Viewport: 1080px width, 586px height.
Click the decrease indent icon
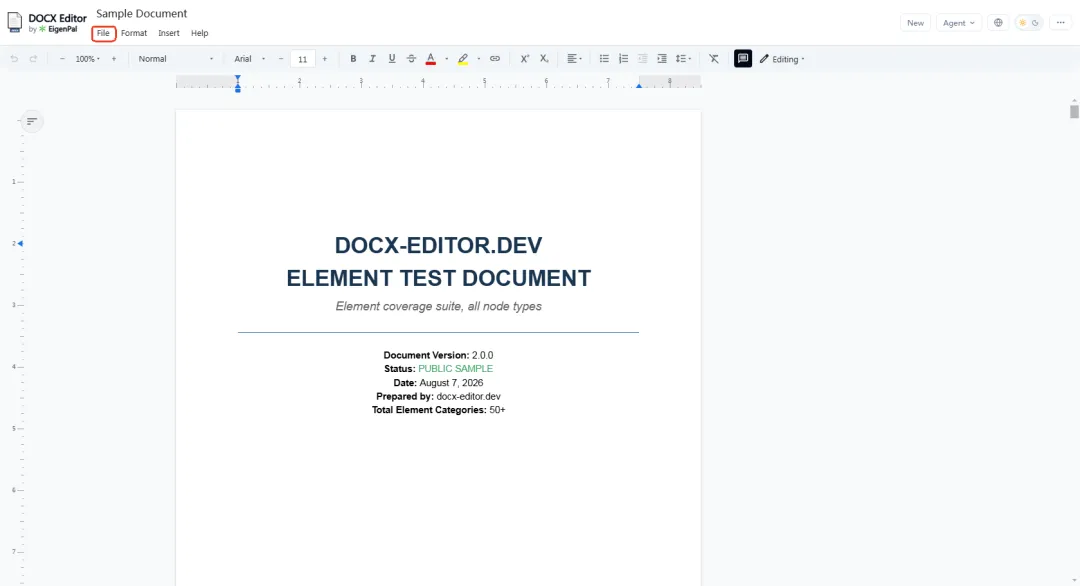(x=643, y=59)
